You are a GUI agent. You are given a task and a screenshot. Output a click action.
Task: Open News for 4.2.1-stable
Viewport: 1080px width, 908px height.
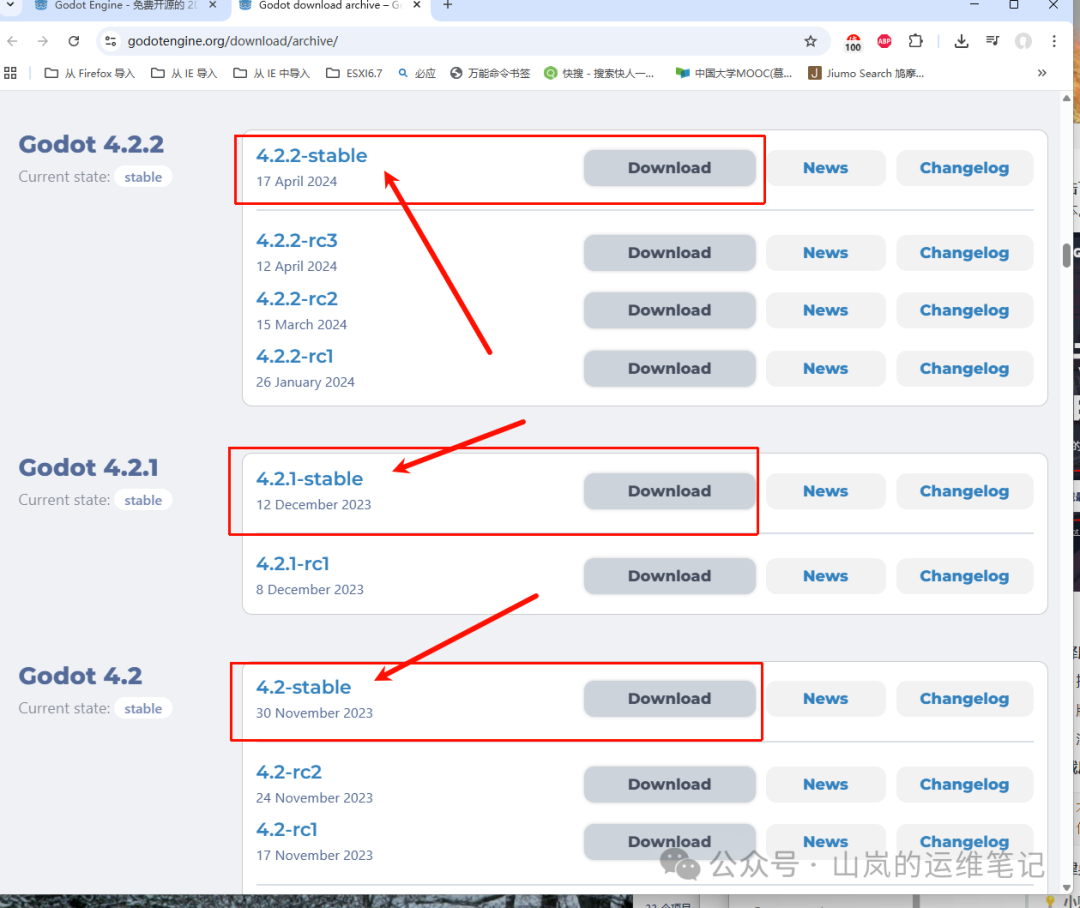tap(825, 491)
